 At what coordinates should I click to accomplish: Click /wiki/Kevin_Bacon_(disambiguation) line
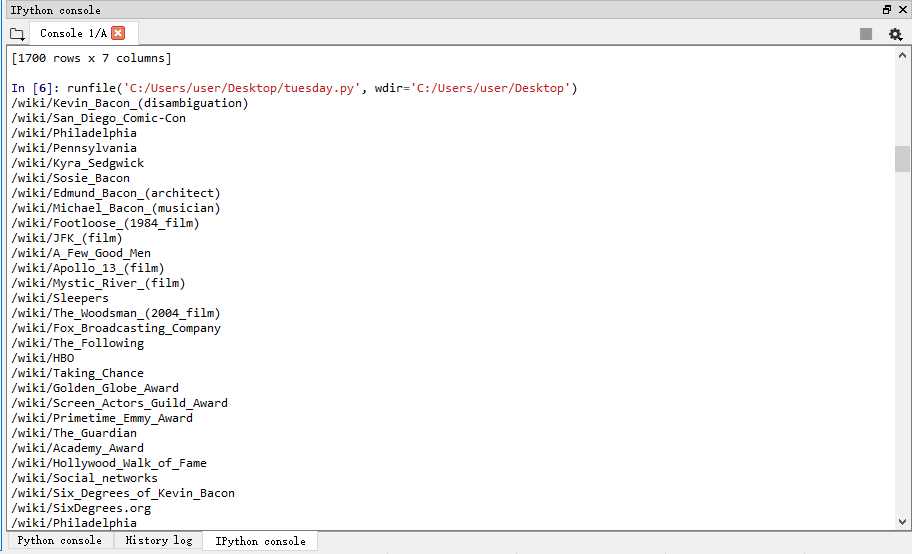pyautogui.click(x=130, y=103)
